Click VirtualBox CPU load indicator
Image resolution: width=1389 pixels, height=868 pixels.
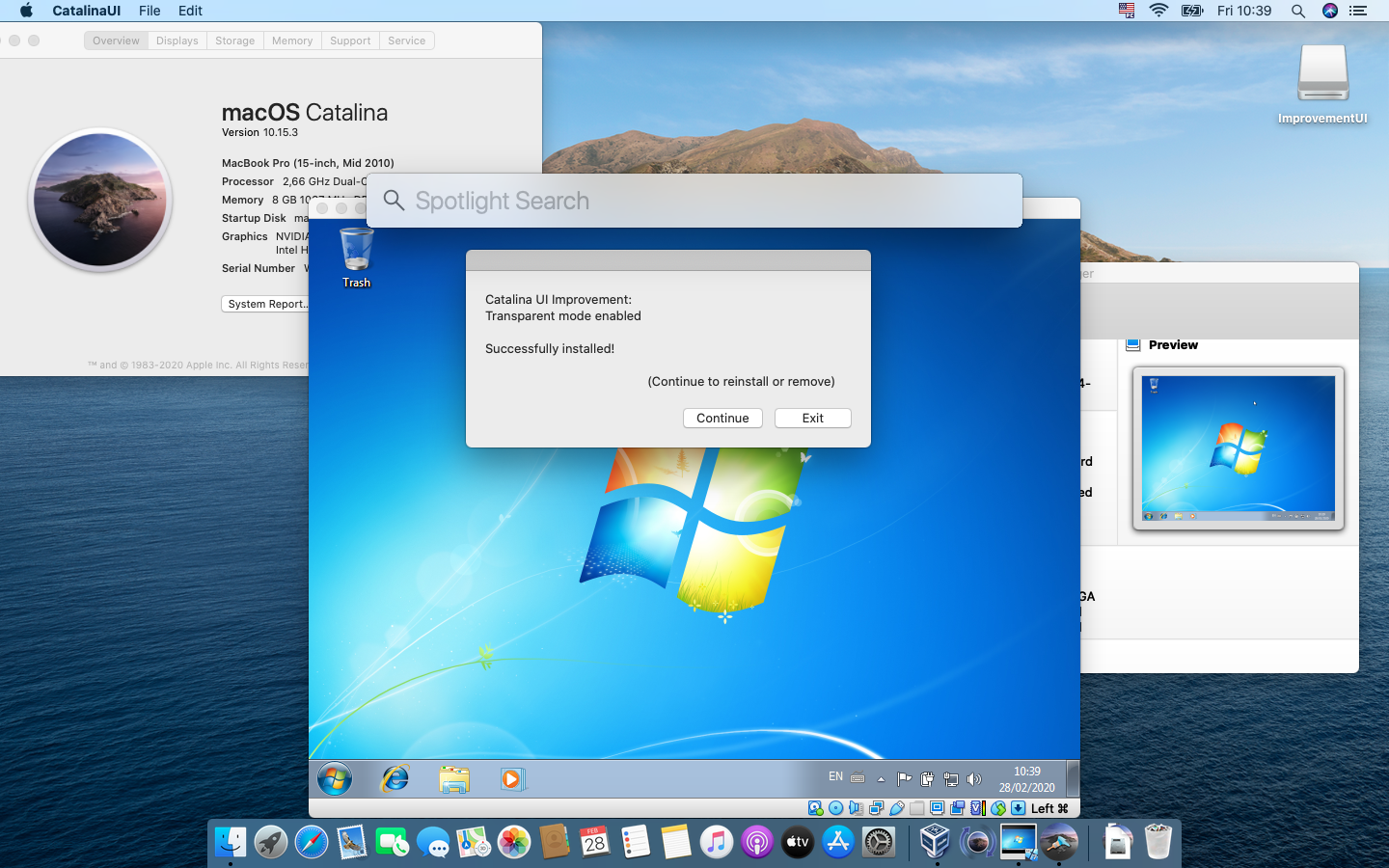(x=977, y=808)
